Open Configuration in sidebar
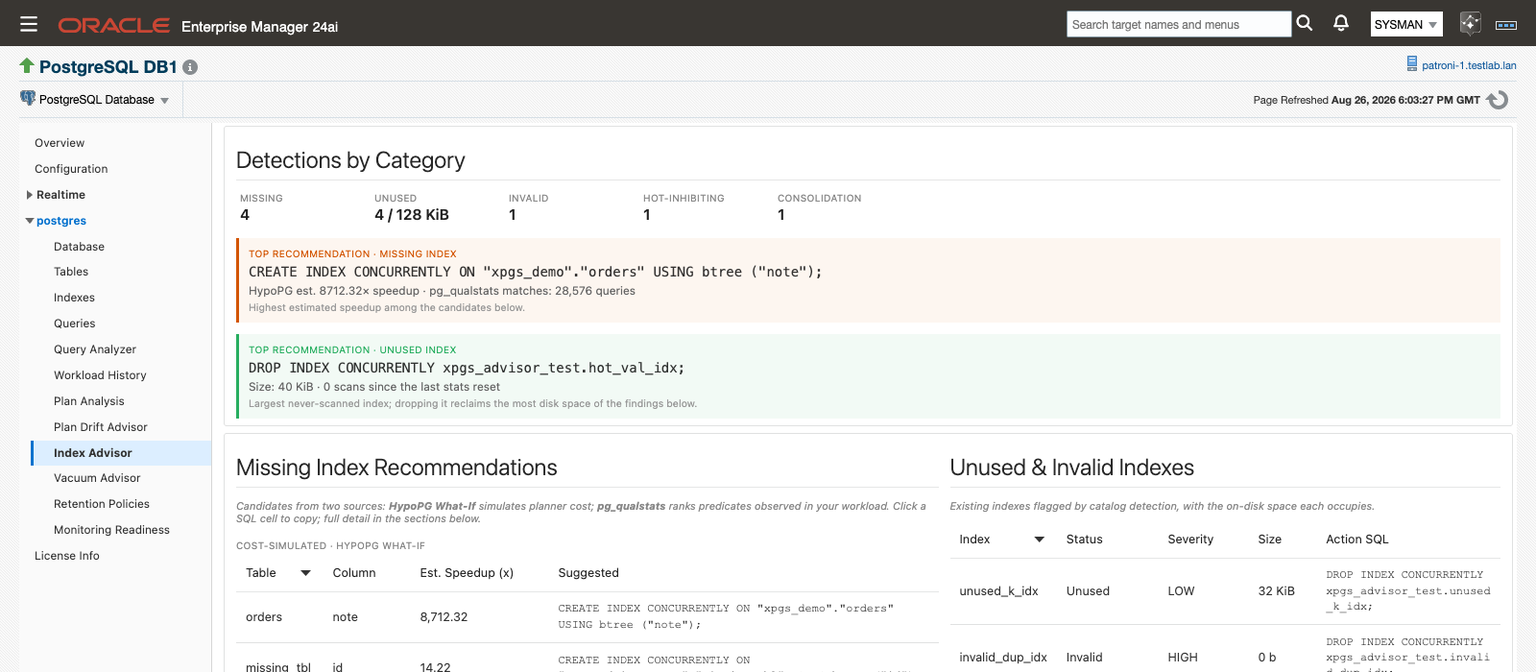The height and width of the screenshot is (672, 1536). pyautogui.click(x=71, y=169)
